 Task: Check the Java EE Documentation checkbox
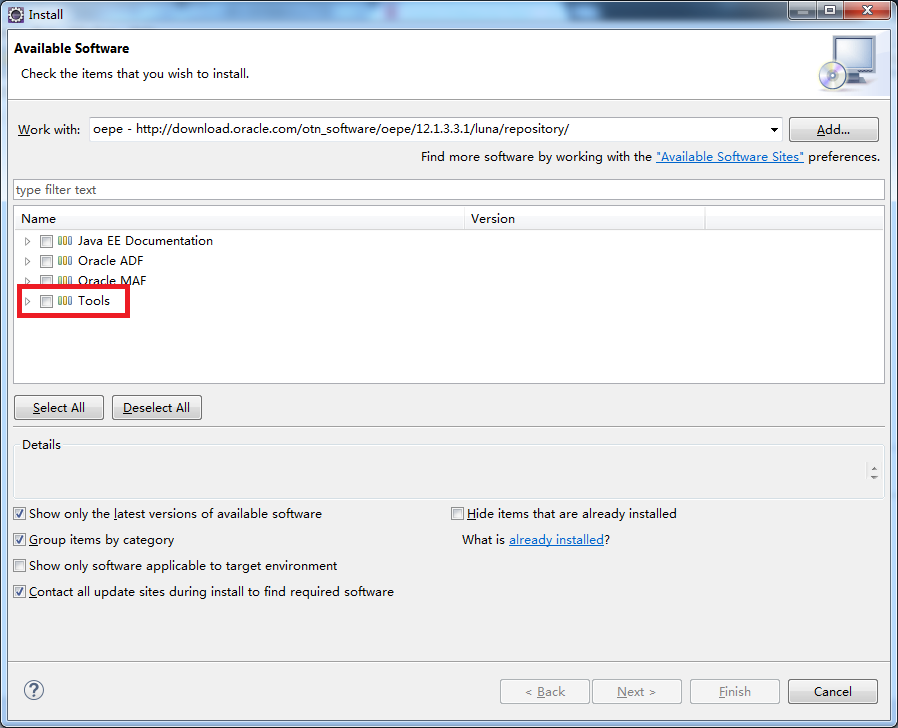pos(46,241)
